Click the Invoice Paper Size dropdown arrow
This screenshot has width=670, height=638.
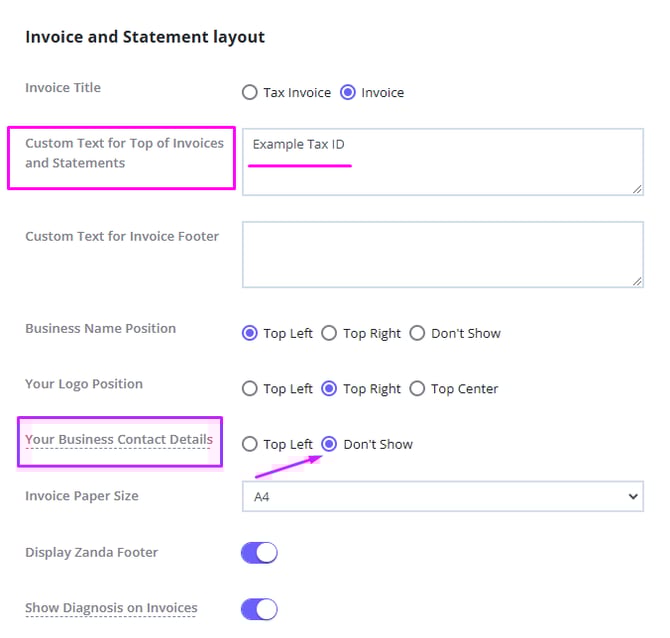632,497
